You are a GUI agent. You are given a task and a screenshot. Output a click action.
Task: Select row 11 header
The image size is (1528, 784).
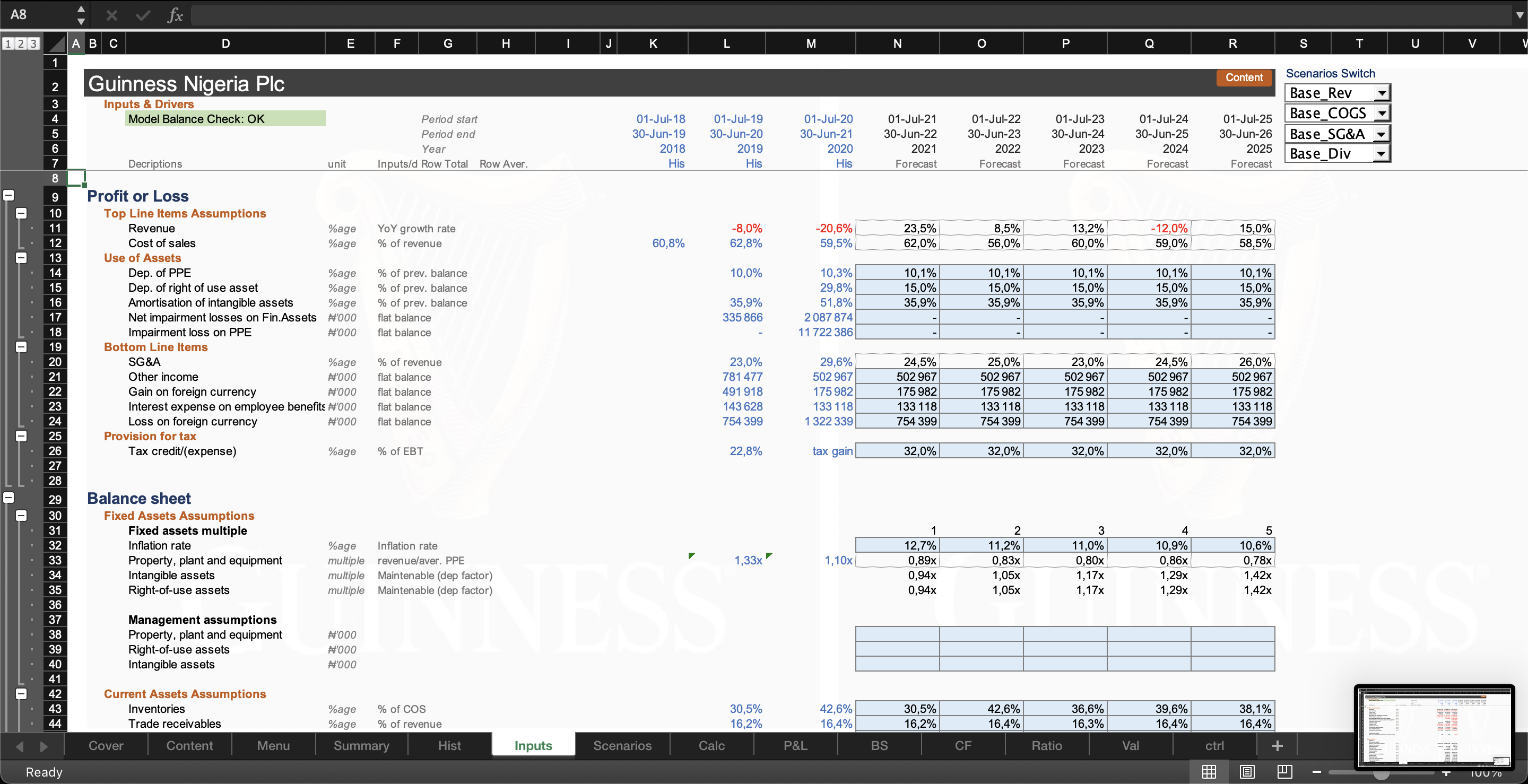click(55, 228)
